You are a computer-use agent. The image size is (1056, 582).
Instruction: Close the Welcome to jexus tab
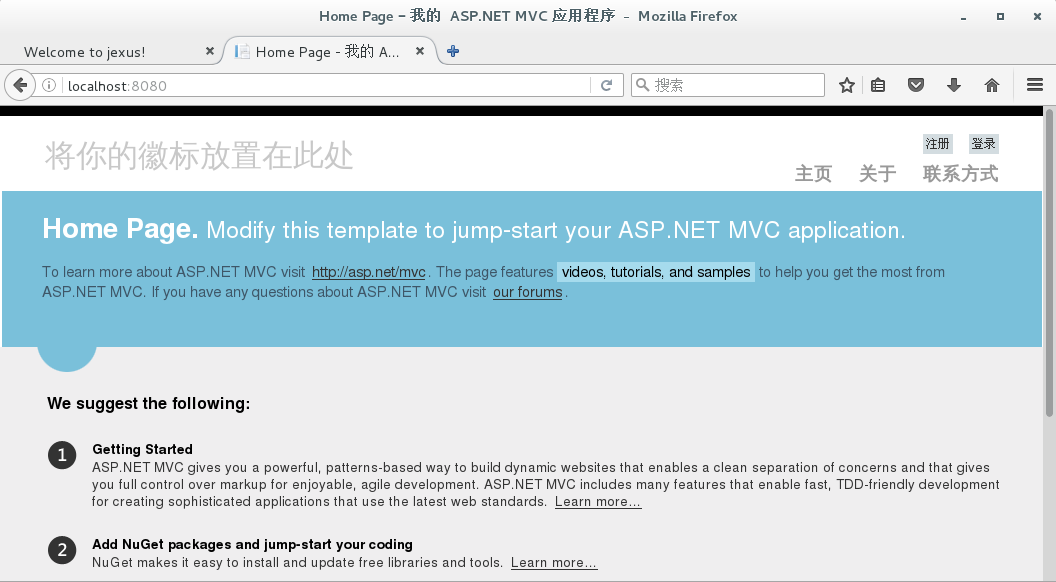[x=209, y=51]
